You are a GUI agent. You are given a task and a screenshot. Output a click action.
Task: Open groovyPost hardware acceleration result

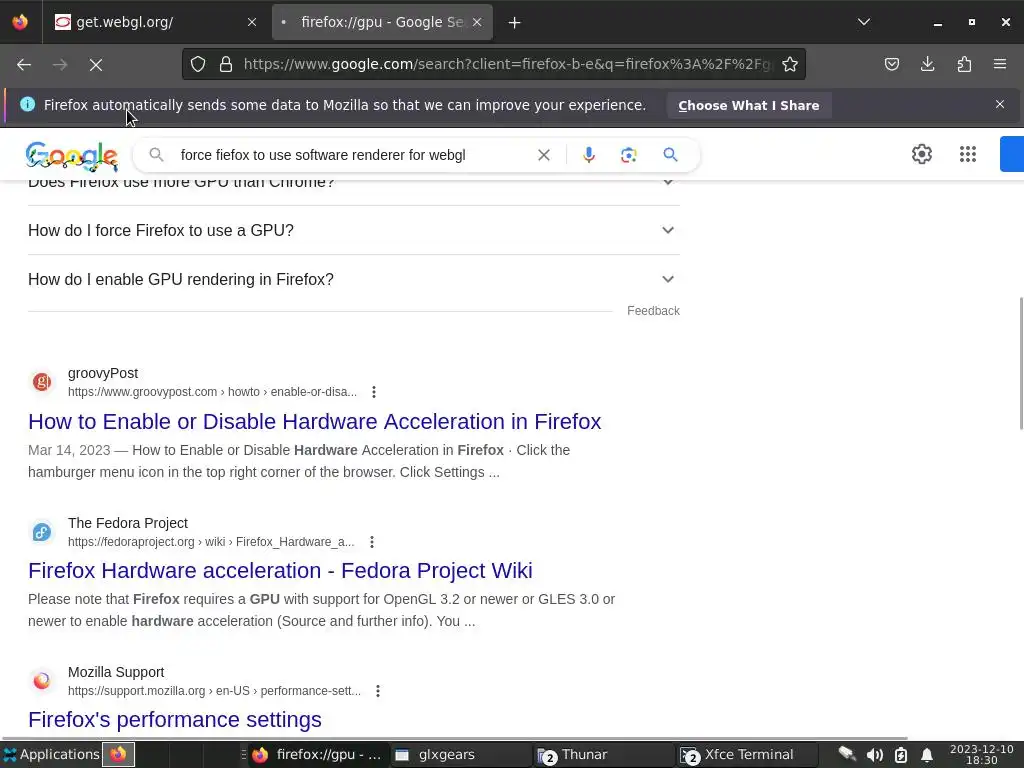click(x=314, y=421)
